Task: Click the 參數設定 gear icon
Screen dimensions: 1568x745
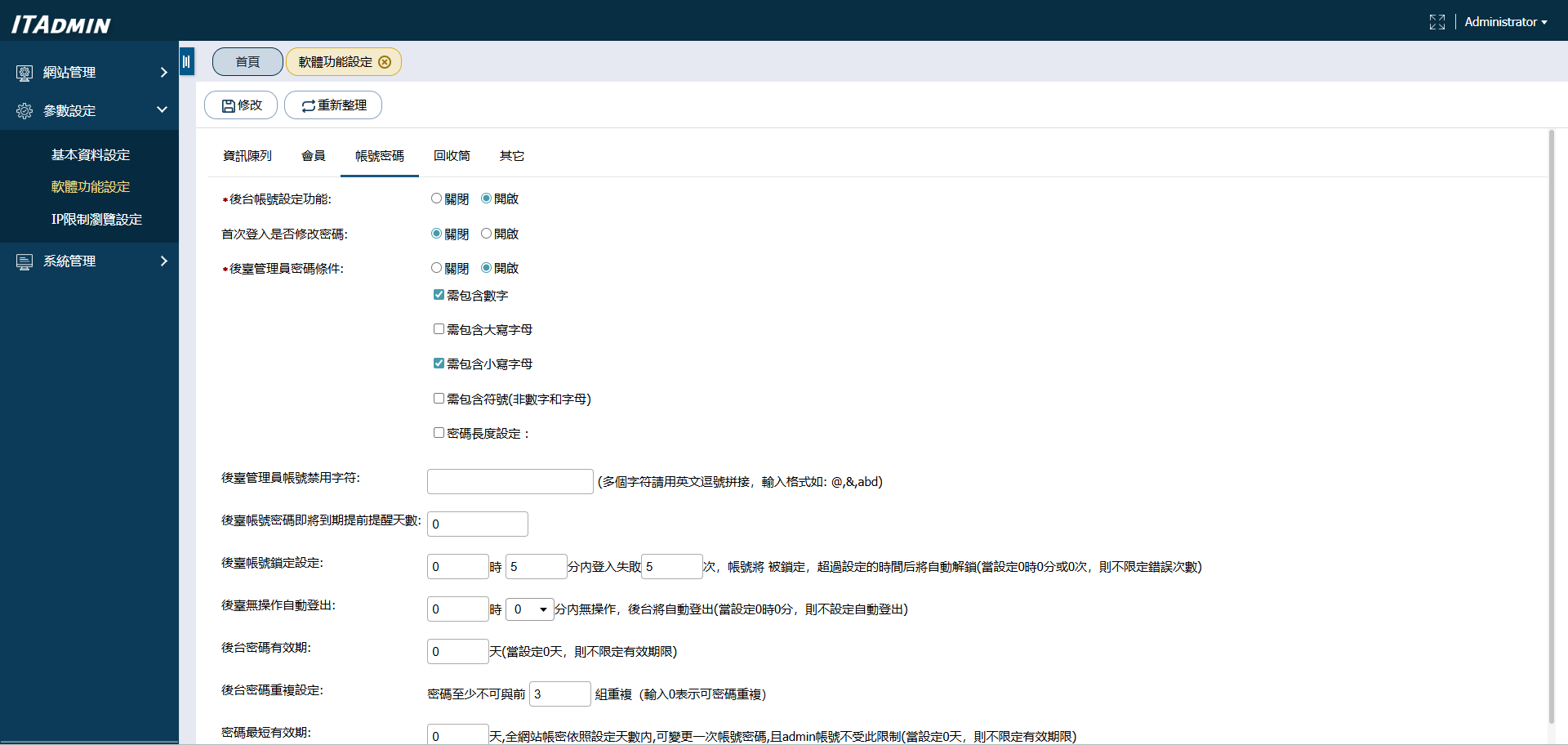Action: pyautogui.click(x=24, y=111)
